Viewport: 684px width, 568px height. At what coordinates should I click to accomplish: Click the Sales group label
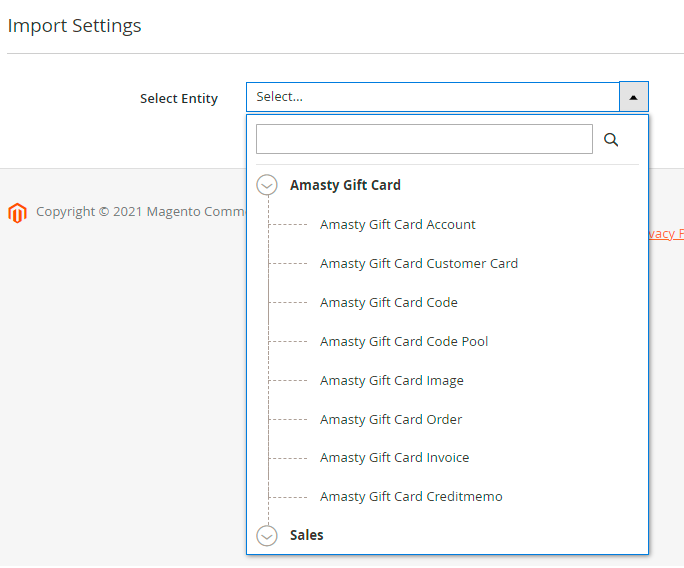[306, 535]
